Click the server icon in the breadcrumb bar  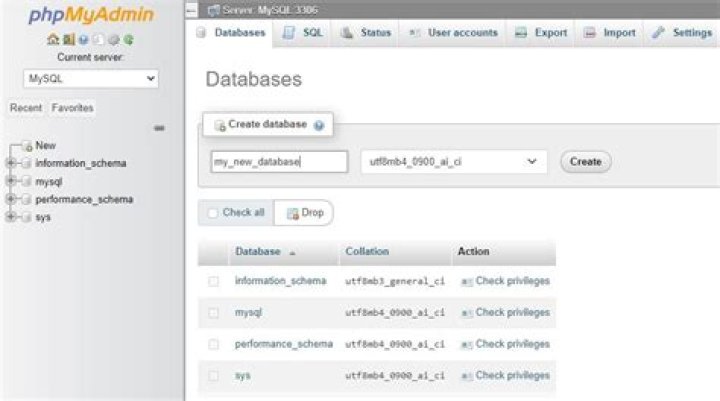click(x=214, y=10)
